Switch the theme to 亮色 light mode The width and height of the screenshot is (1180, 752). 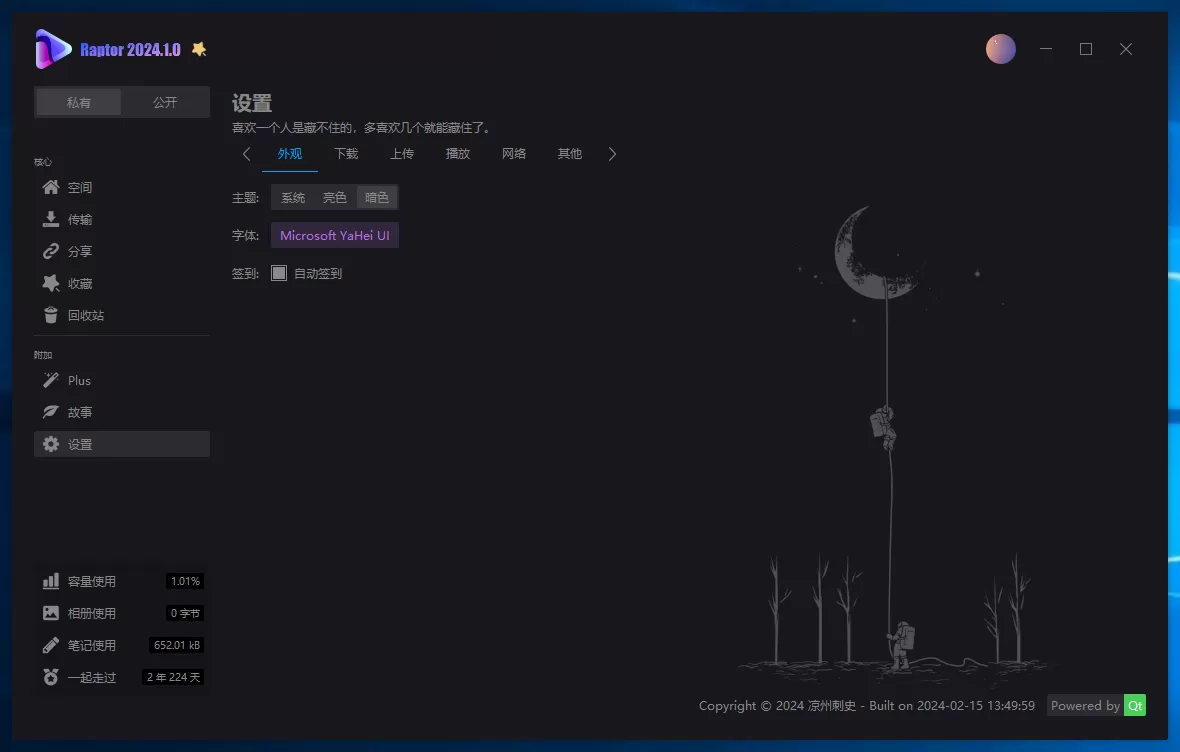coord(335,197)
